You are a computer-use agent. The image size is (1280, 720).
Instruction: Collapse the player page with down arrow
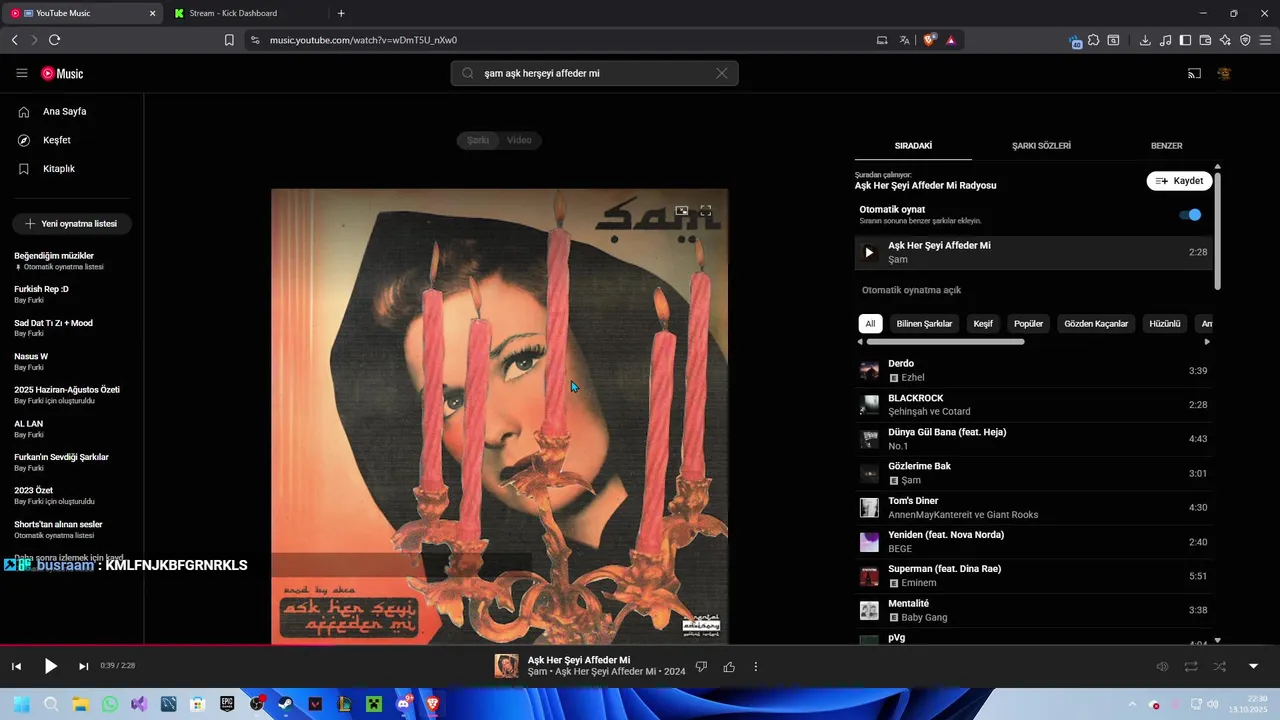pos(1253,666)
